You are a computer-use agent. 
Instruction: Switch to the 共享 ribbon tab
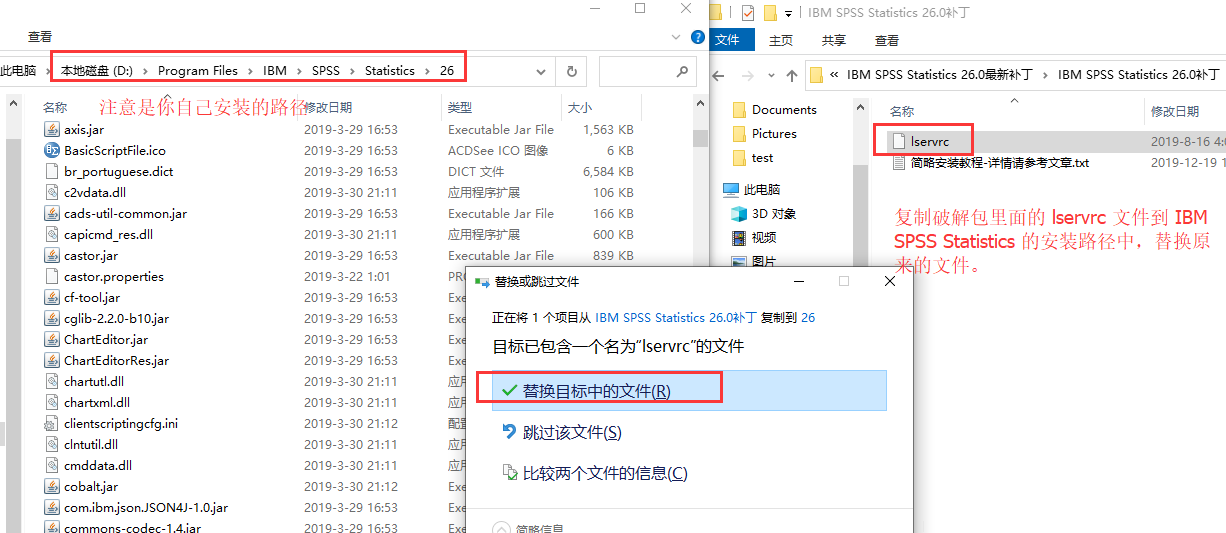pos(833,40)
